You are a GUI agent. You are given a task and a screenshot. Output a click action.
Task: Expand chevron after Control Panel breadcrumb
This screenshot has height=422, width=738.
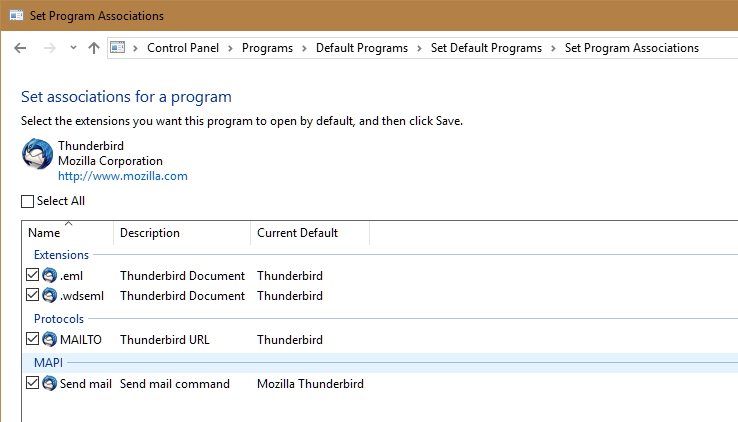click(x=230, y=48)
